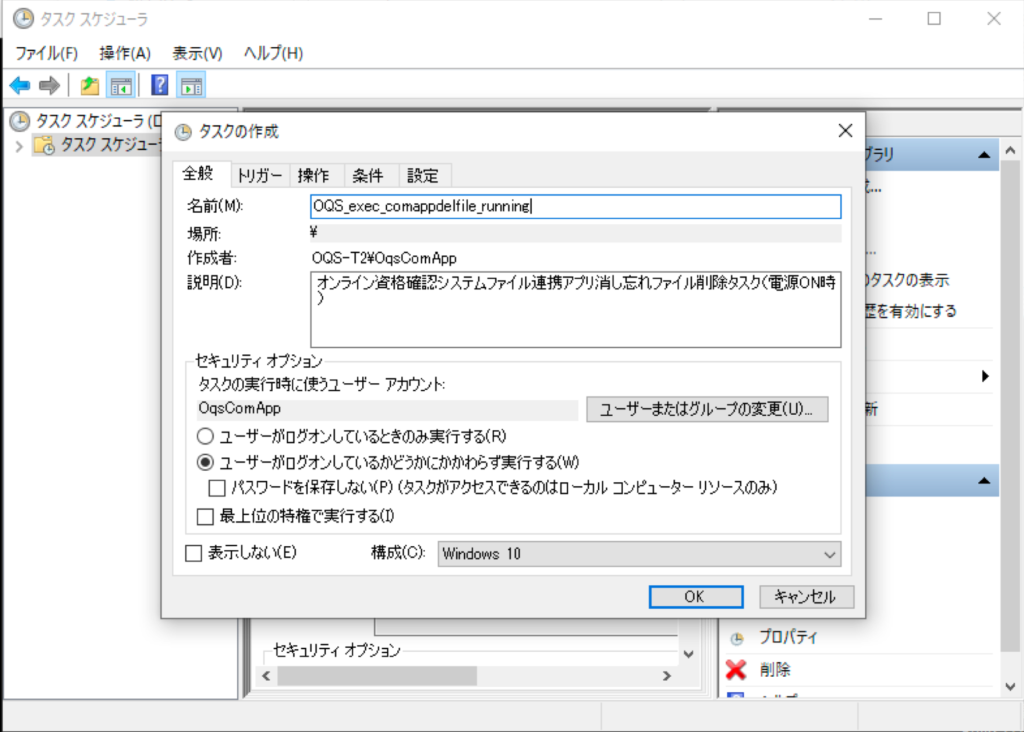Viewport: 1024px width, 732px height.
Task: Click the change user or group button
Action: pos(706,409)
